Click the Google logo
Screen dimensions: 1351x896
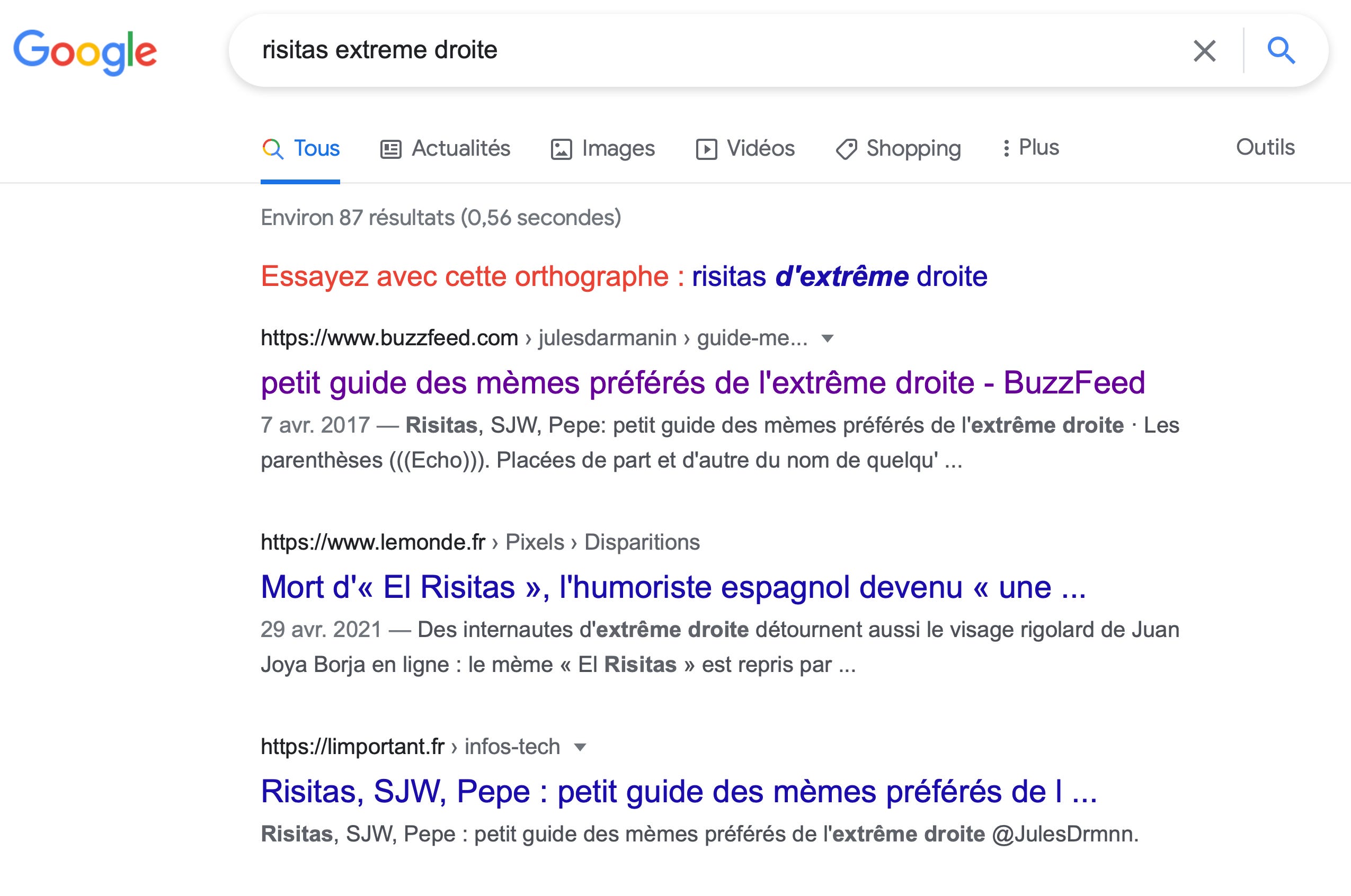pos(85,52)
